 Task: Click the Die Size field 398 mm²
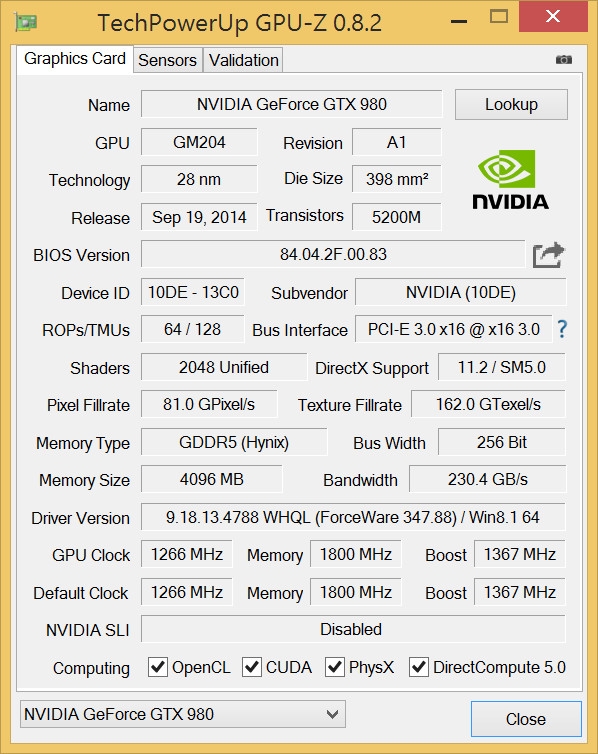[397, 179]
